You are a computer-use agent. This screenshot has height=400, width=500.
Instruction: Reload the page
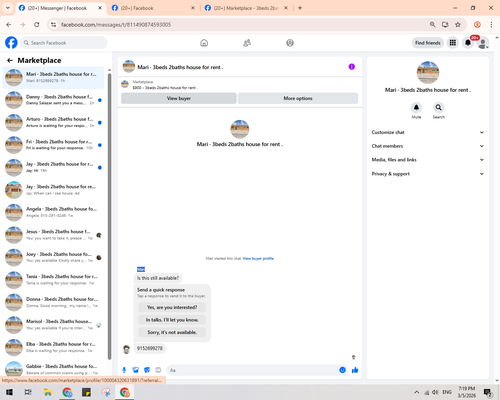(37, 24)
